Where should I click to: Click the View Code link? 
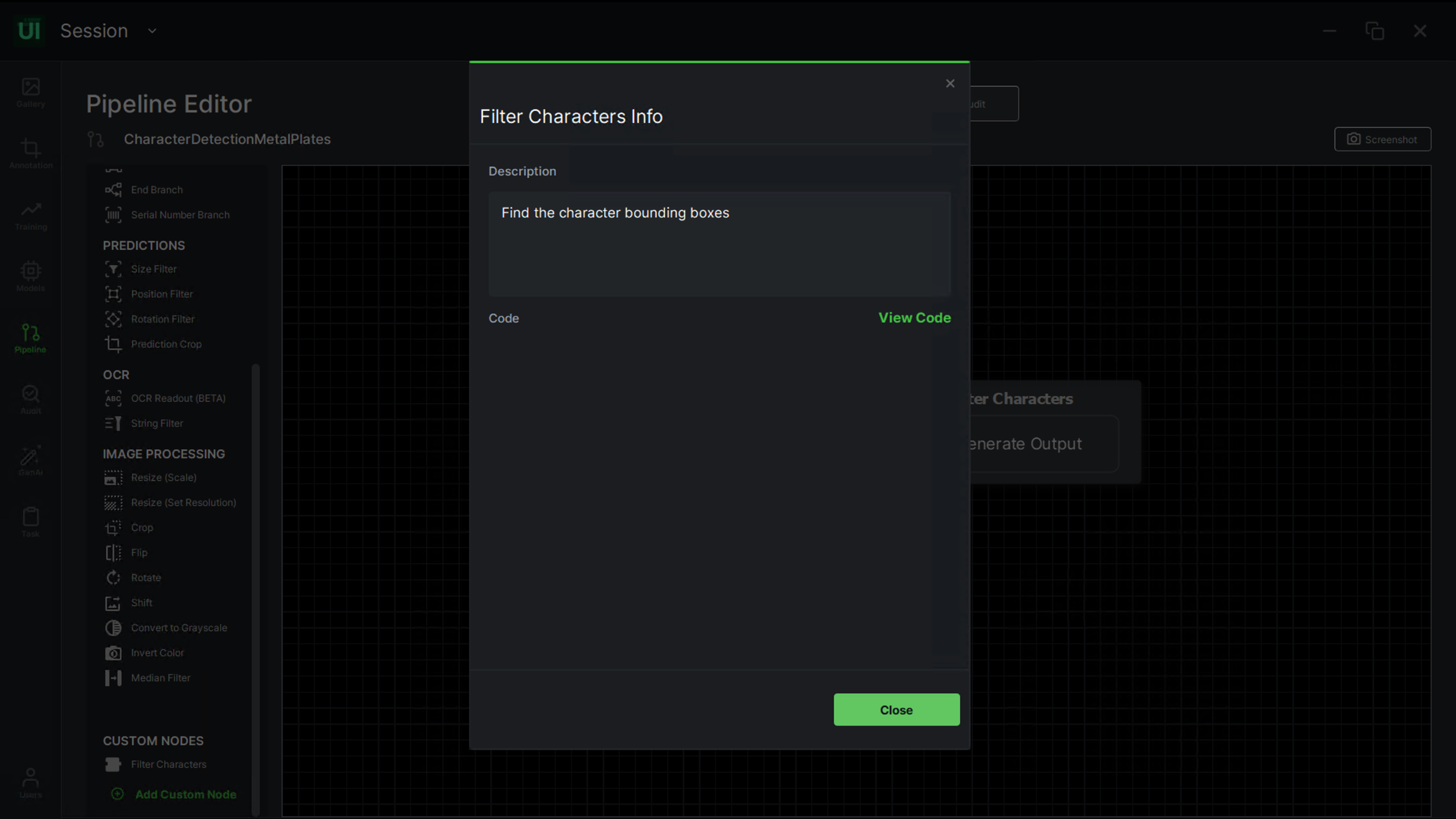(914, 318)
